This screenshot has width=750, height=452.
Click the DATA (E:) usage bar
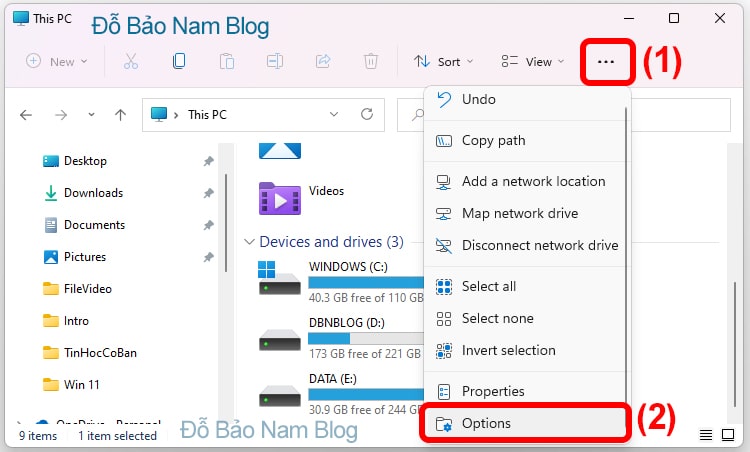366,395
